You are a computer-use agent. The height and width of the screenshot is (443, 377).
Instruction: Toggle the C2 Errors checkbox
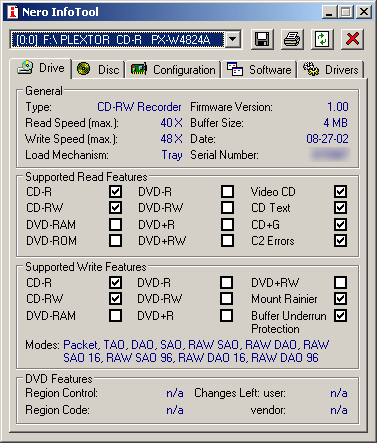(340, 240)
